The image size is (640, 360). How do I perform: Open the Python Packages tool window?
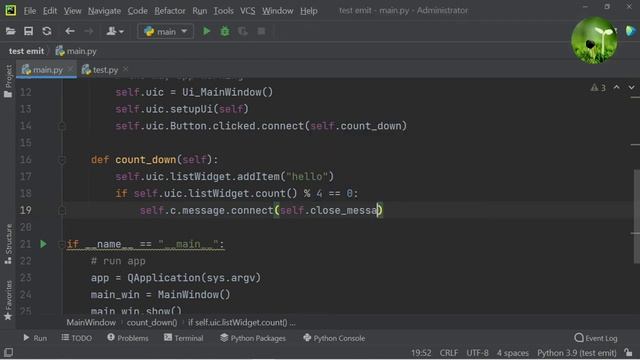[253, 338]
